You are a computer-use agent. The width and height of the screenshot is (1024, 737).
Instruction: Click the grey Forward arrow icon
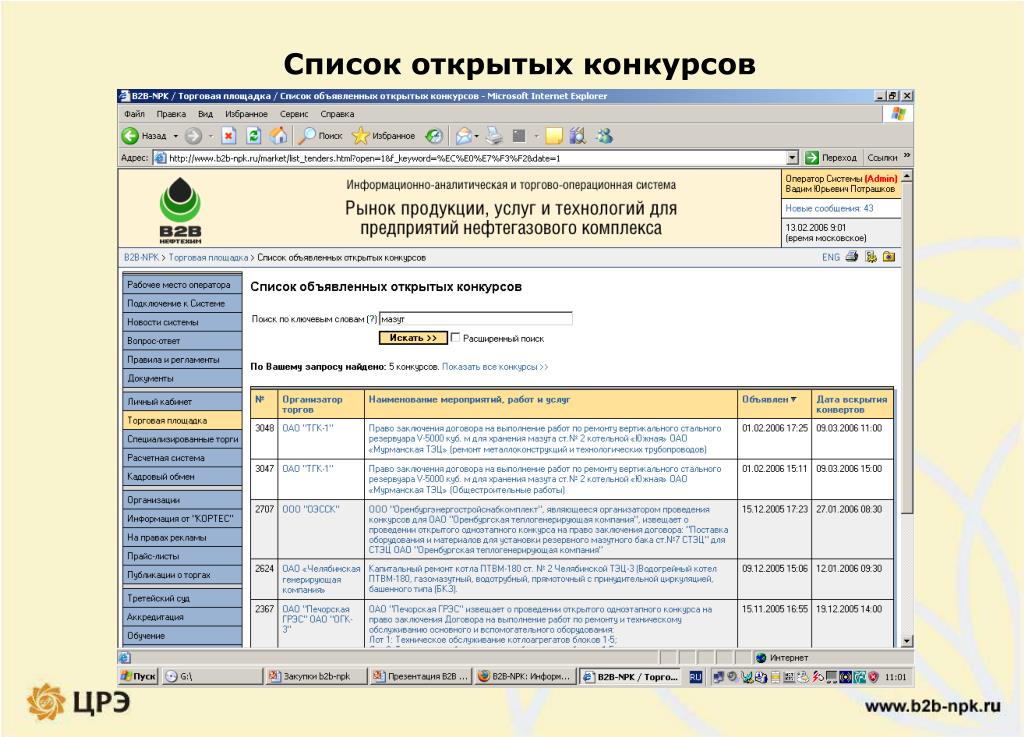point(193,136)
